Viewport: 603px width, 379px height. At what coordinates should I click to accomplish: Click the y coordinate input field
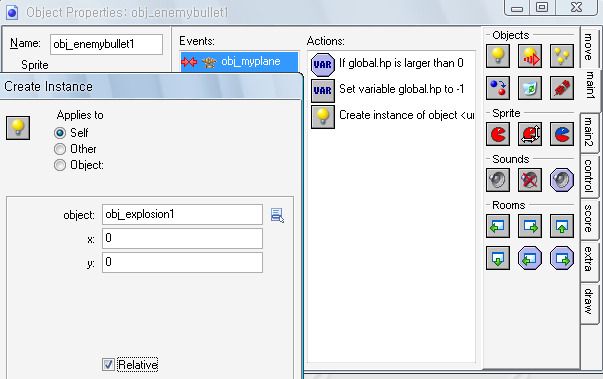point(182,262)
